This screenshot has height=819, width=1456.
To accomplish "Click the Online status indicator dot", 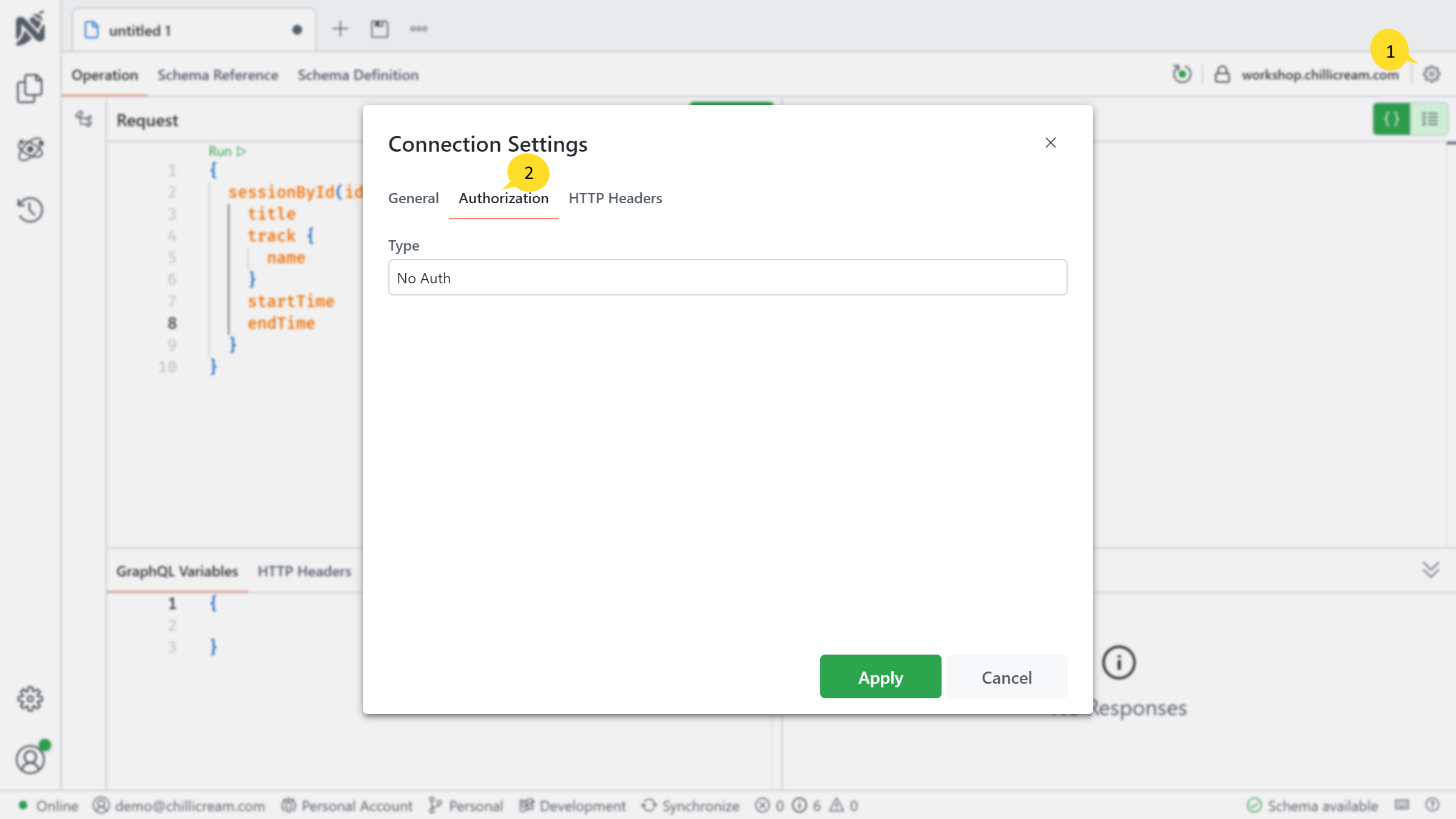I will click(23, 806).
